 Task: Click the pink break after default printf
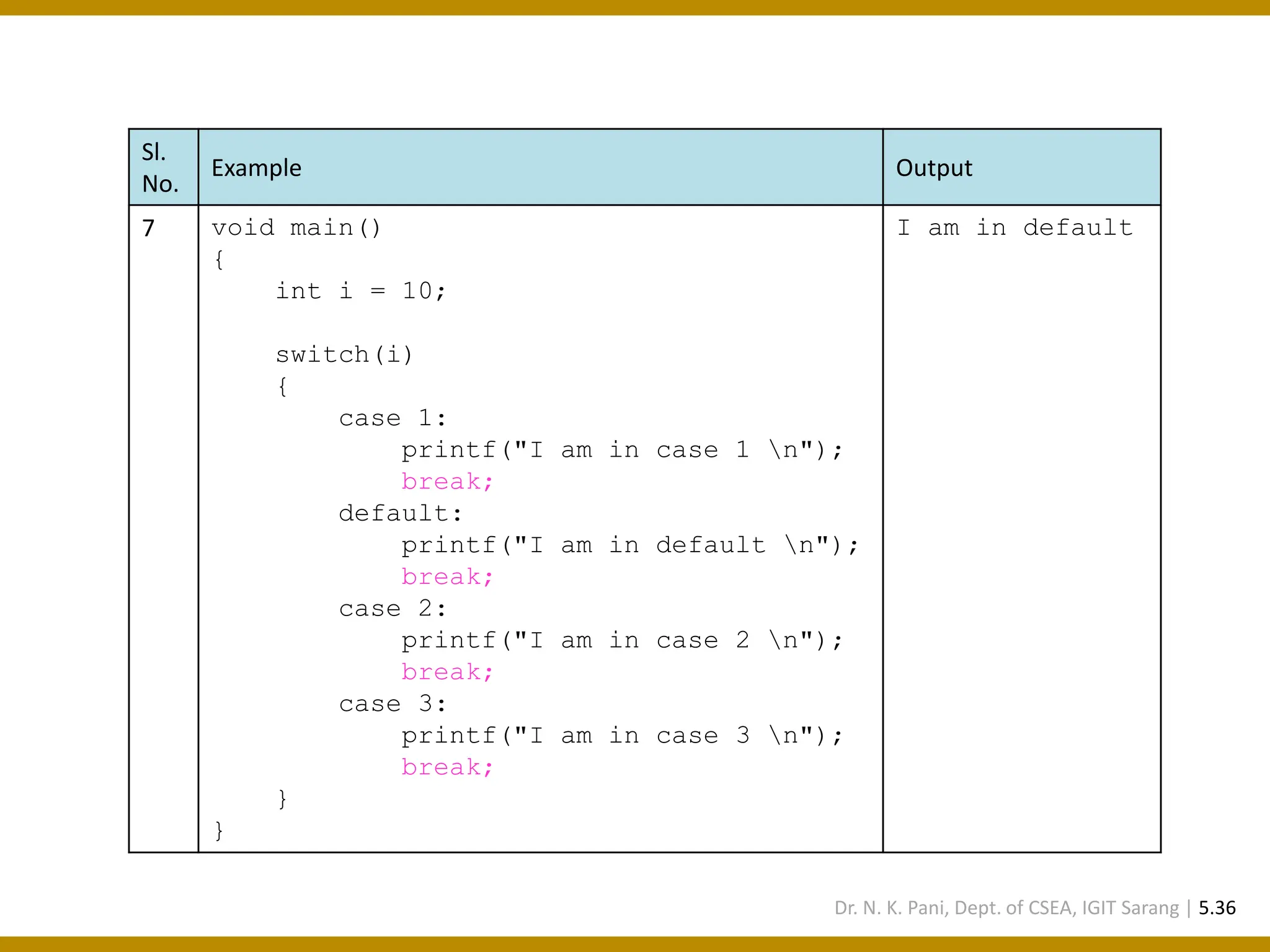click(x=447, y=577)
